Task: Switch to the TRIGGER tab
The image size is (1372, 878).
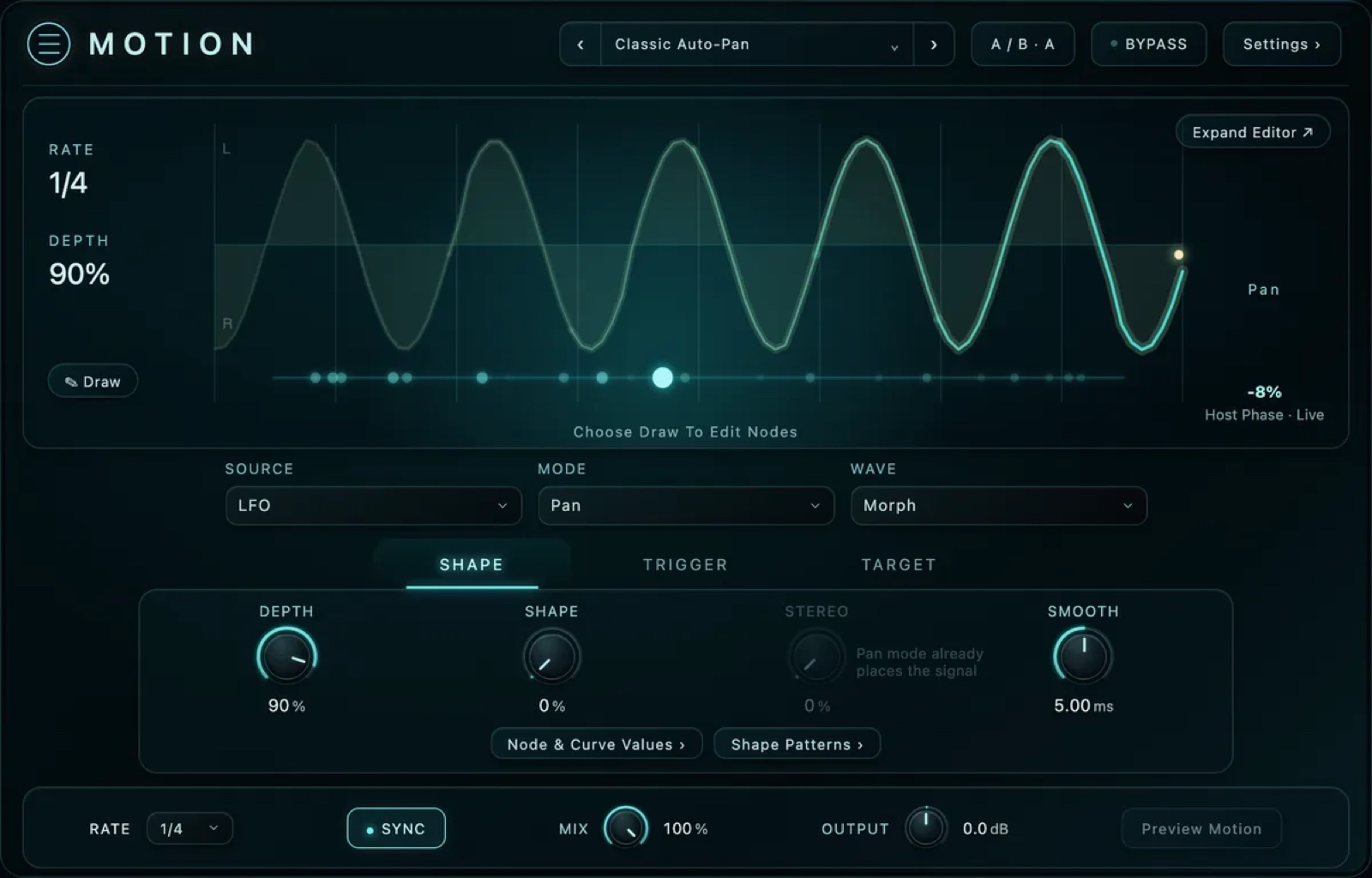Action: pyautogui.click(x=685, y=565)
